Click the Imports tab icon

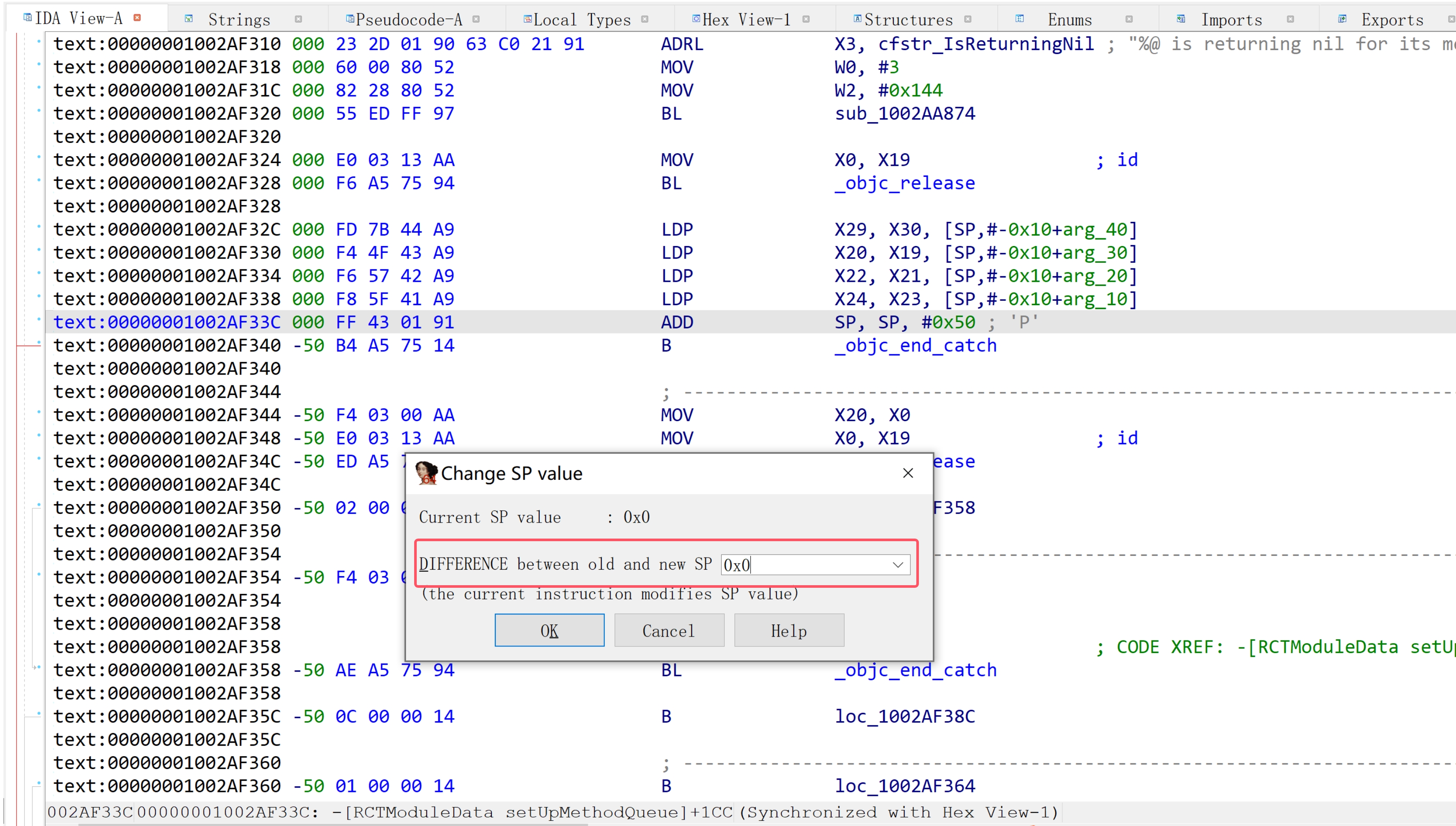click(1180, 19)
